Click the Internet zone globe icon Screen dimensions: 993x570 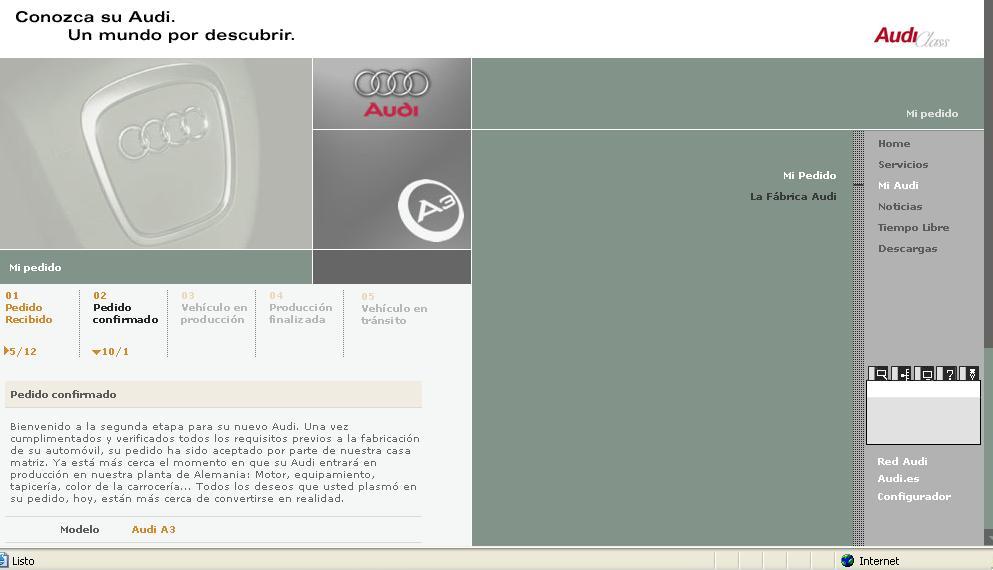coord(847,560)
